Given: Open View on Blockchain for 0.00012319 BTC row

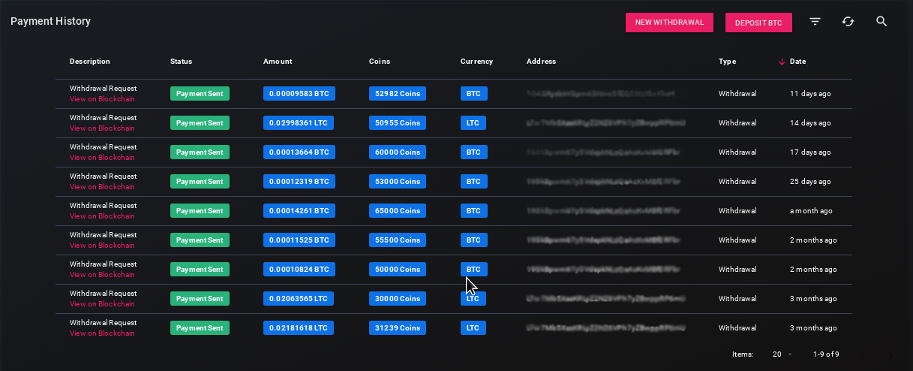Looking at the screenshot, I should [x=102, y=187].
